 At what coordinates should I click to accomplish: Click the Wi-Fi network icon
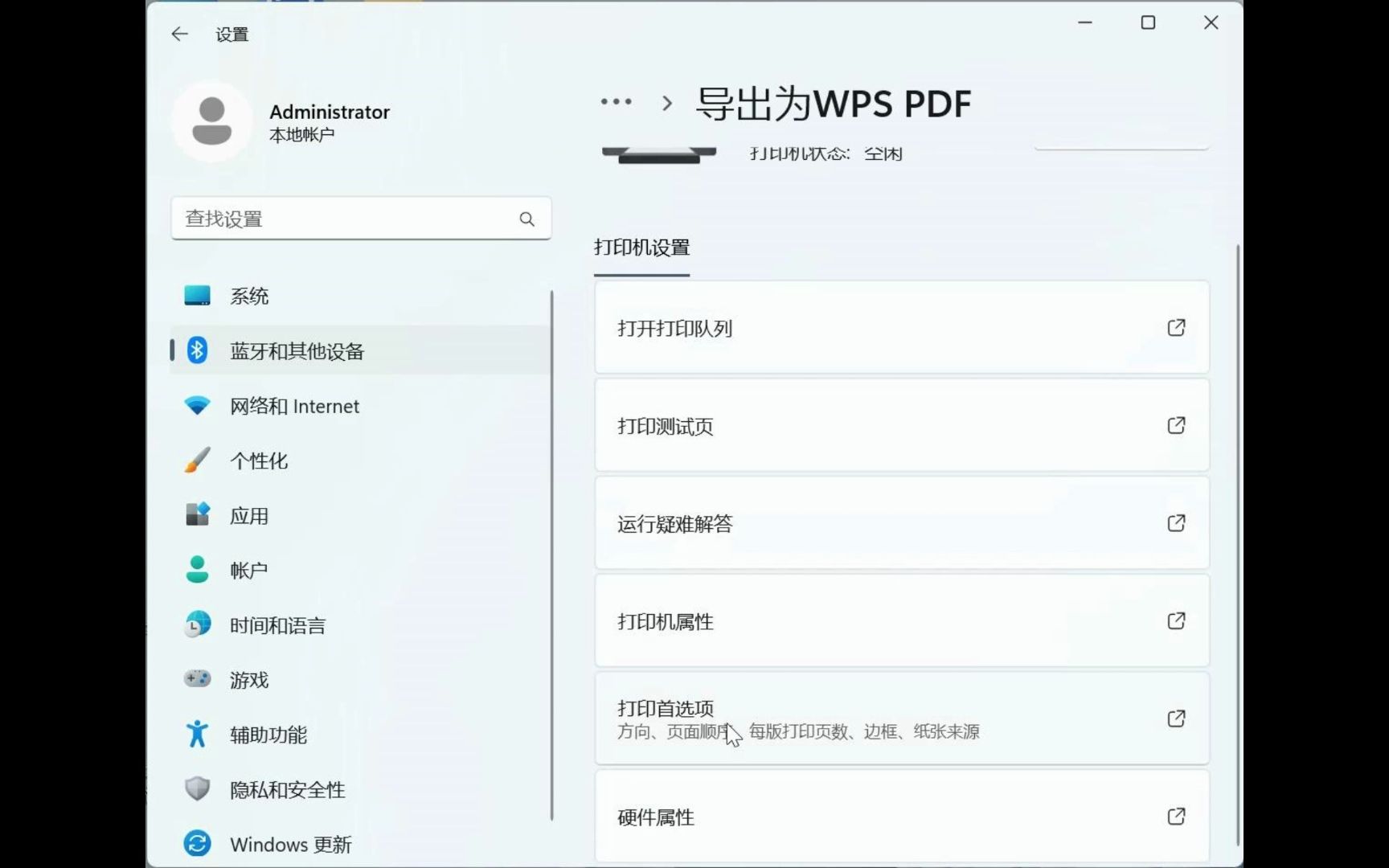click(x=197, y=405)
